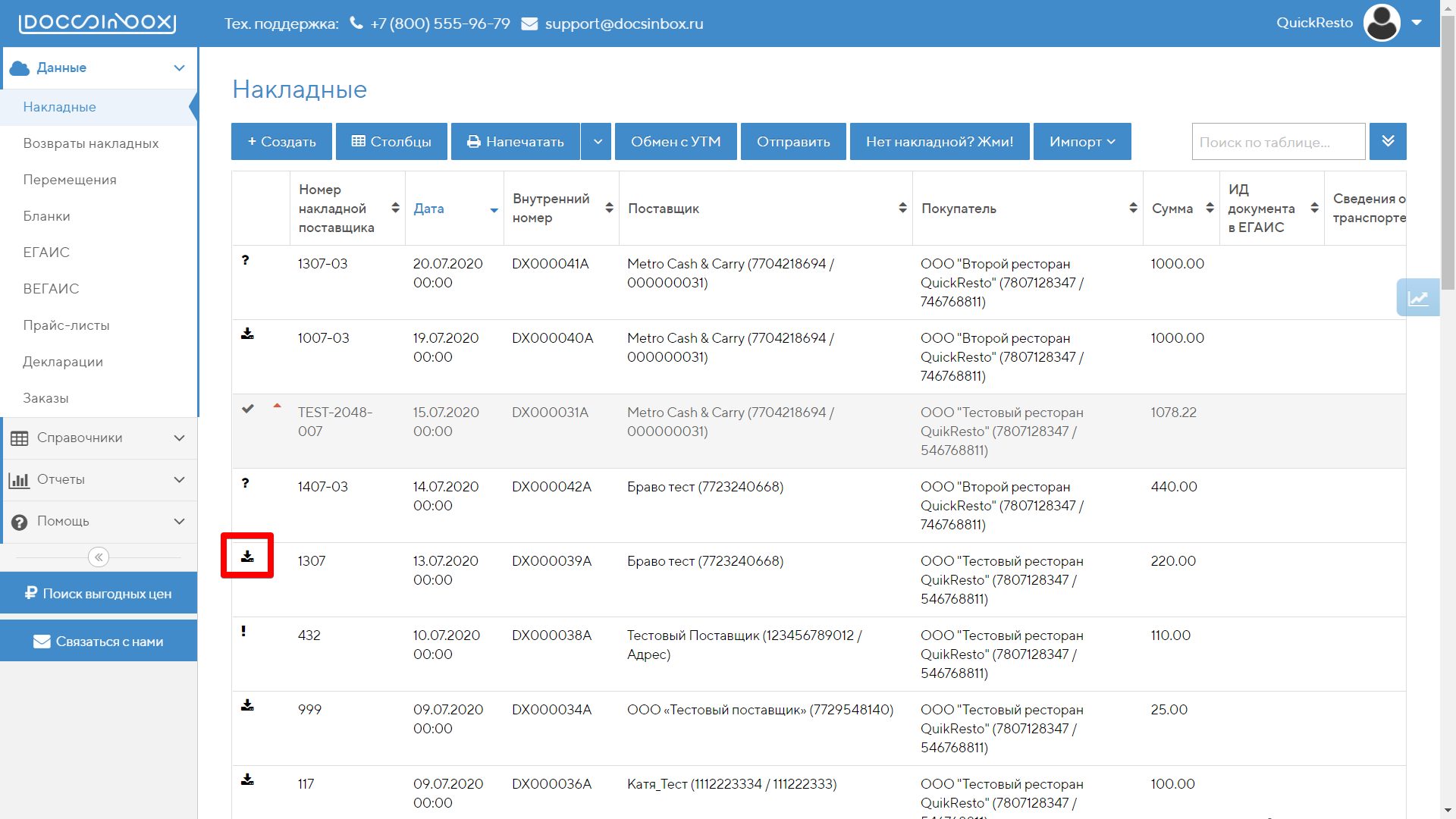1456x819 pixels.
Task: Collapse sidebar with double-chevron icon
Action: 99,557
